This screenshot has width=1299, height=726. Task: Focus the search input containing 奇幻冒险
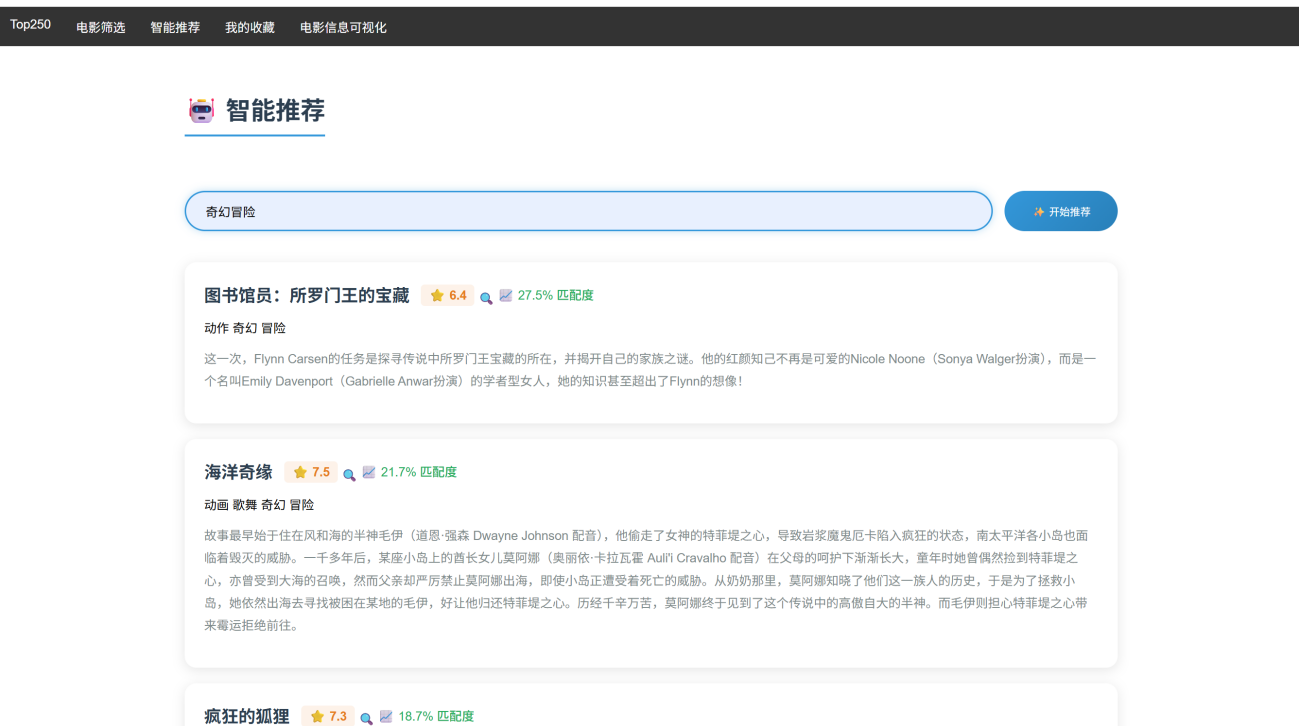click(x=588, y=211)
